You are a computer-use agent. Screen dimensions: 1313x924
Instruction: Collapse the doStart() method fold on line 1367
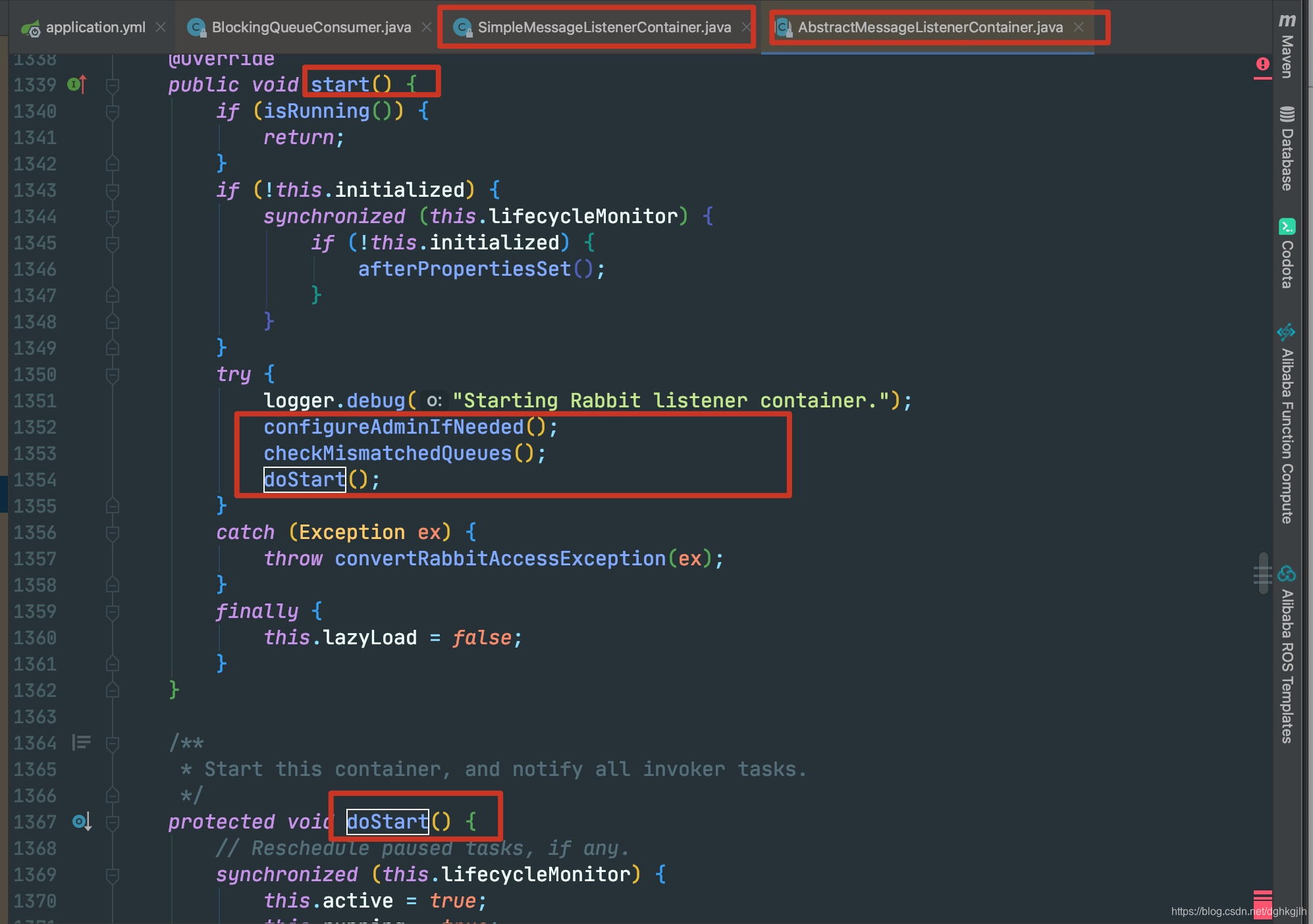point(113,822)
